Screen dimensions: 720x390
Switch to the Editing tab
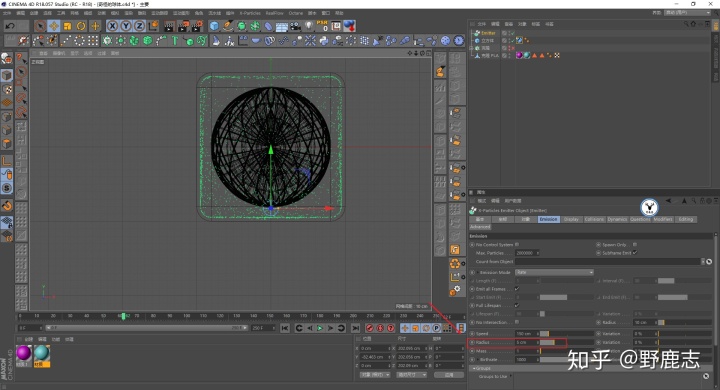[686, 219]
